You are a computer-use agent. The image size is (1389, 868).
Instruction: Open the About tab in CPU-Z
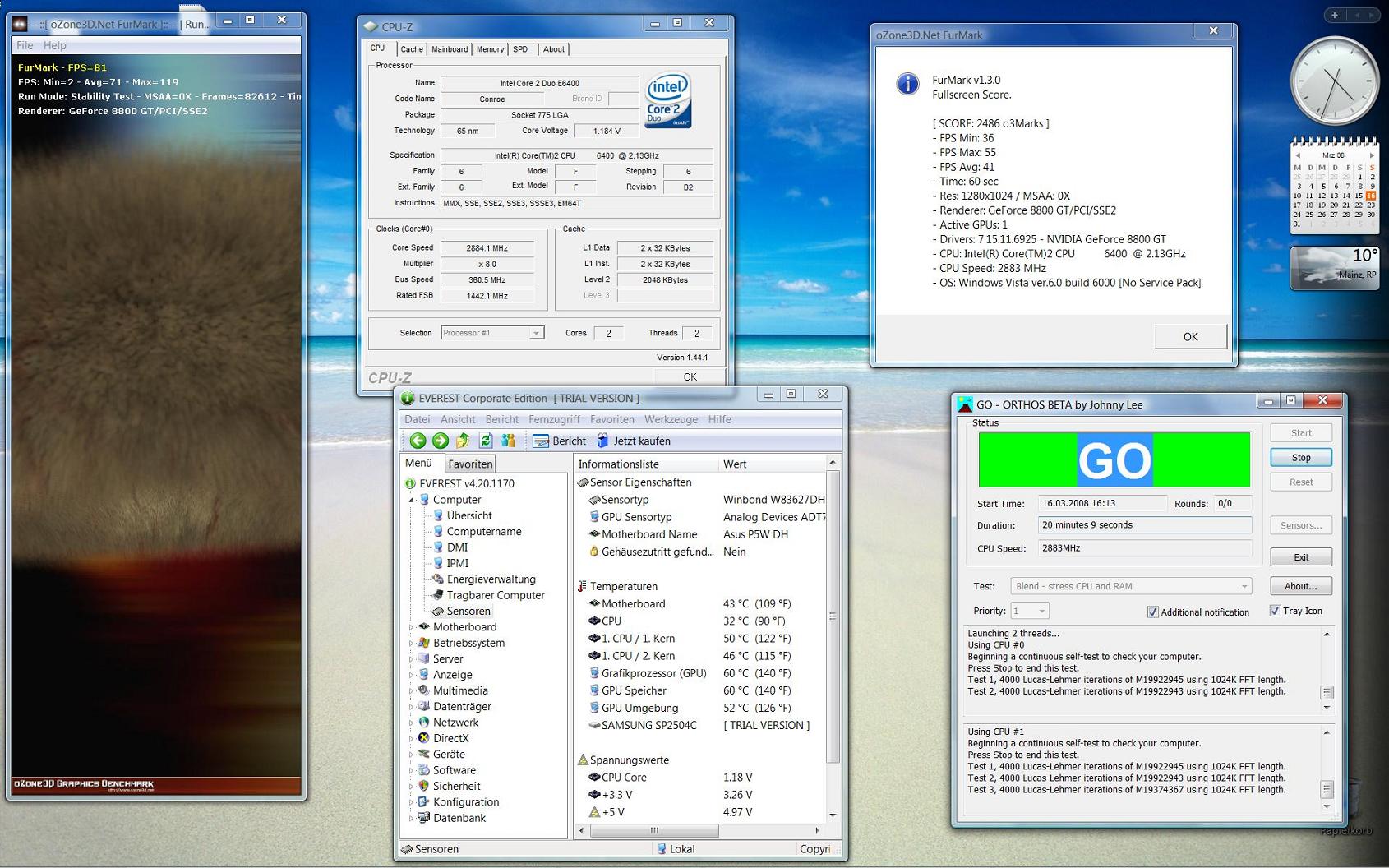[554, 49]
